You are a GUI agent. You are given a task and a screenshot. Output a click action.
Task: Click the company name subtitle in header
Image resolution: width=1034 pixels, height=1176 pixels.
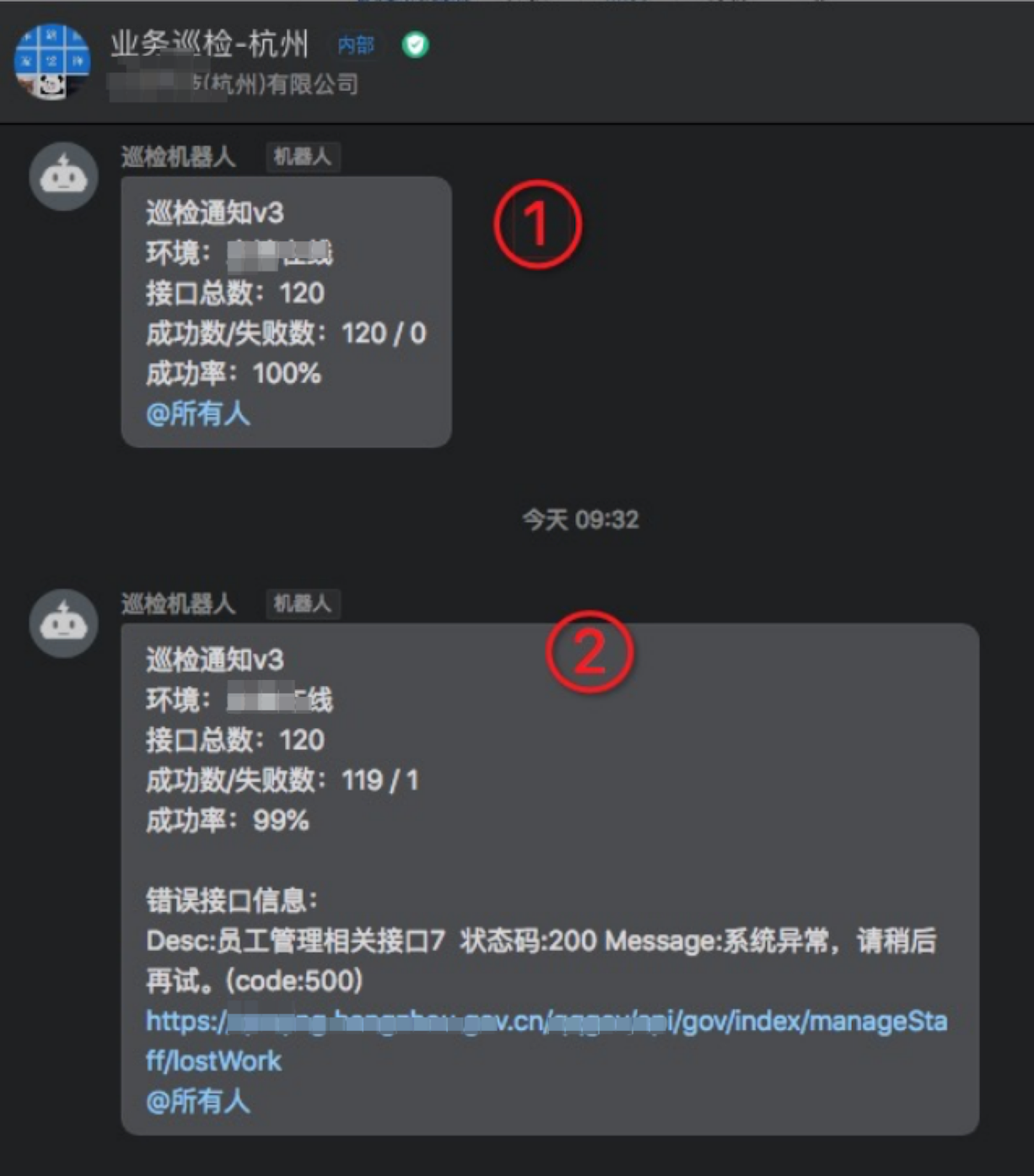(234, 85)
